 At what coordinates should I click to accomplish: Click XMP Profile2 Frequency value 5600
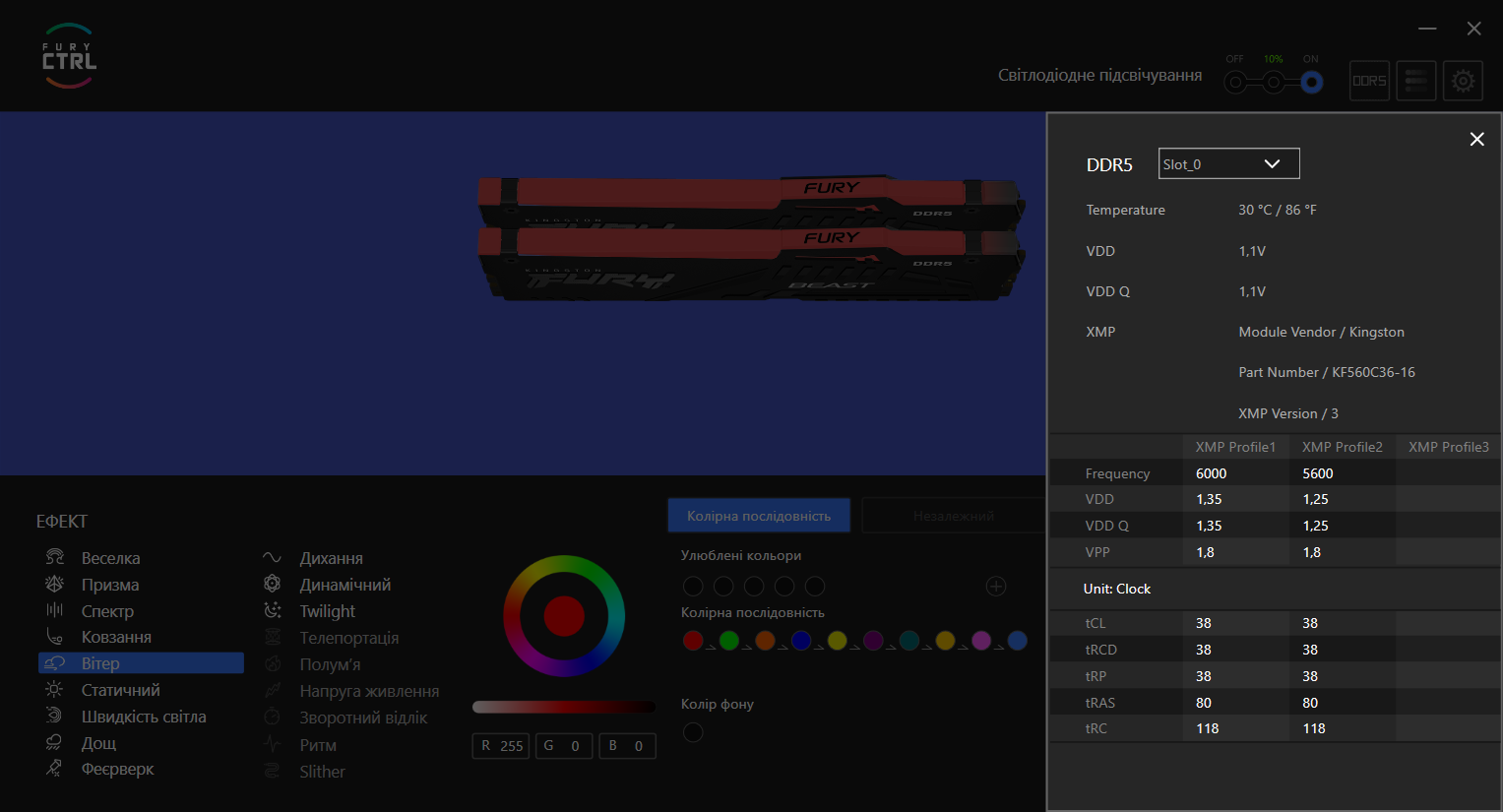click(1318, 473)
